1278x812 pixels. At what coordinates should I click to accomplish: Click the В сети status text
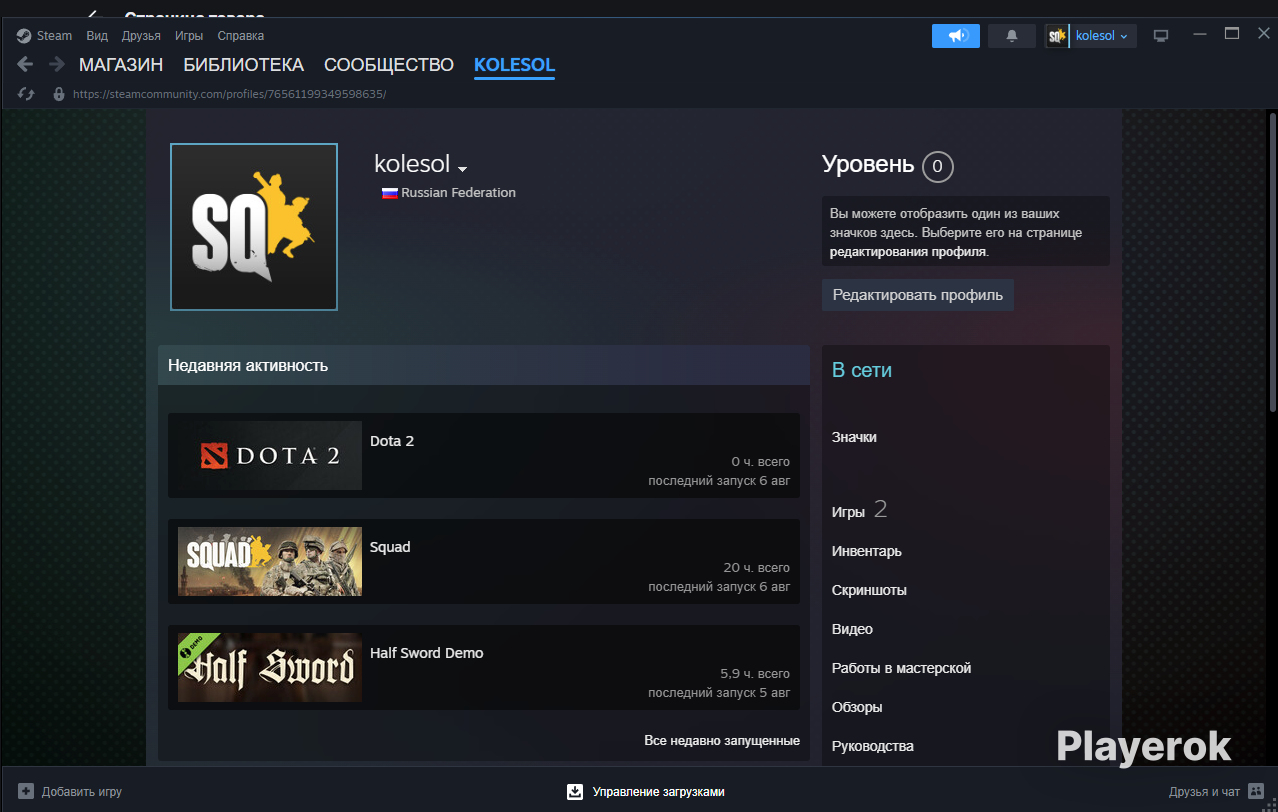(x=862, y=370)
